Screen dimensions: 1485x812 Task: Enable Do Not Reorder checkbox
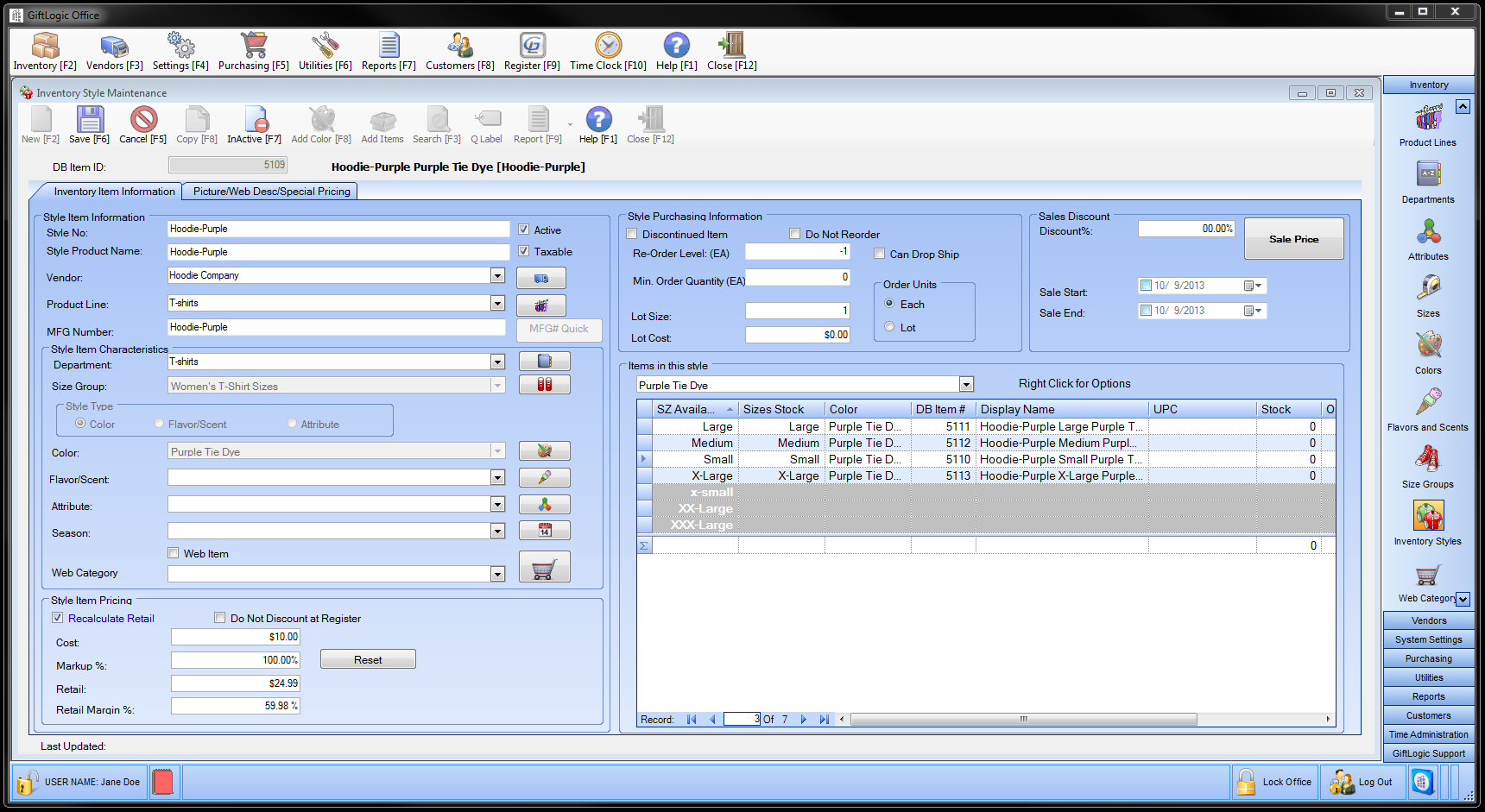tap(794, 234)
